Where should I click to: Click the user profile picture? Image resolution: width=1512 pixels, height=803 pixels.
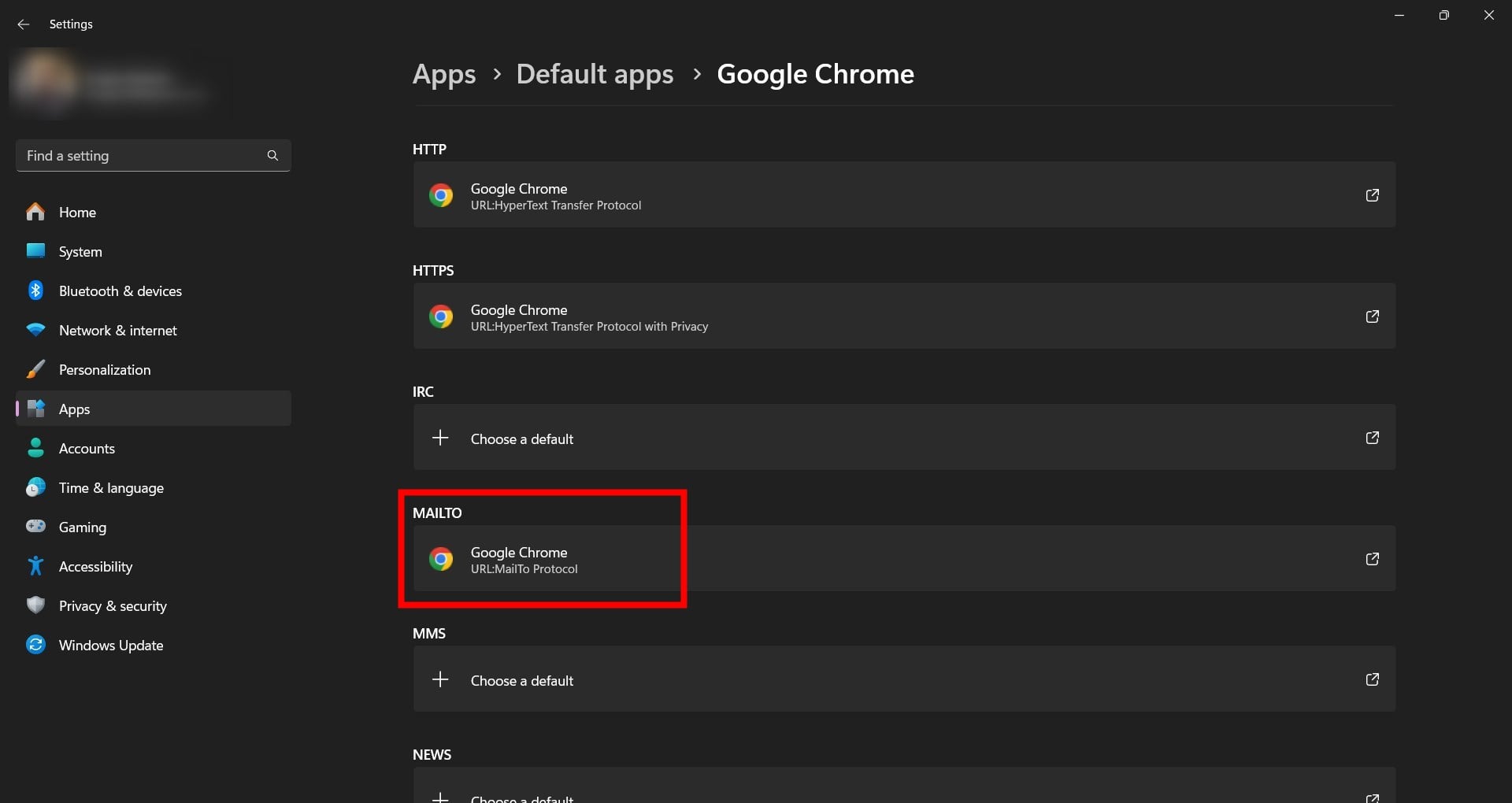(45, 82)
